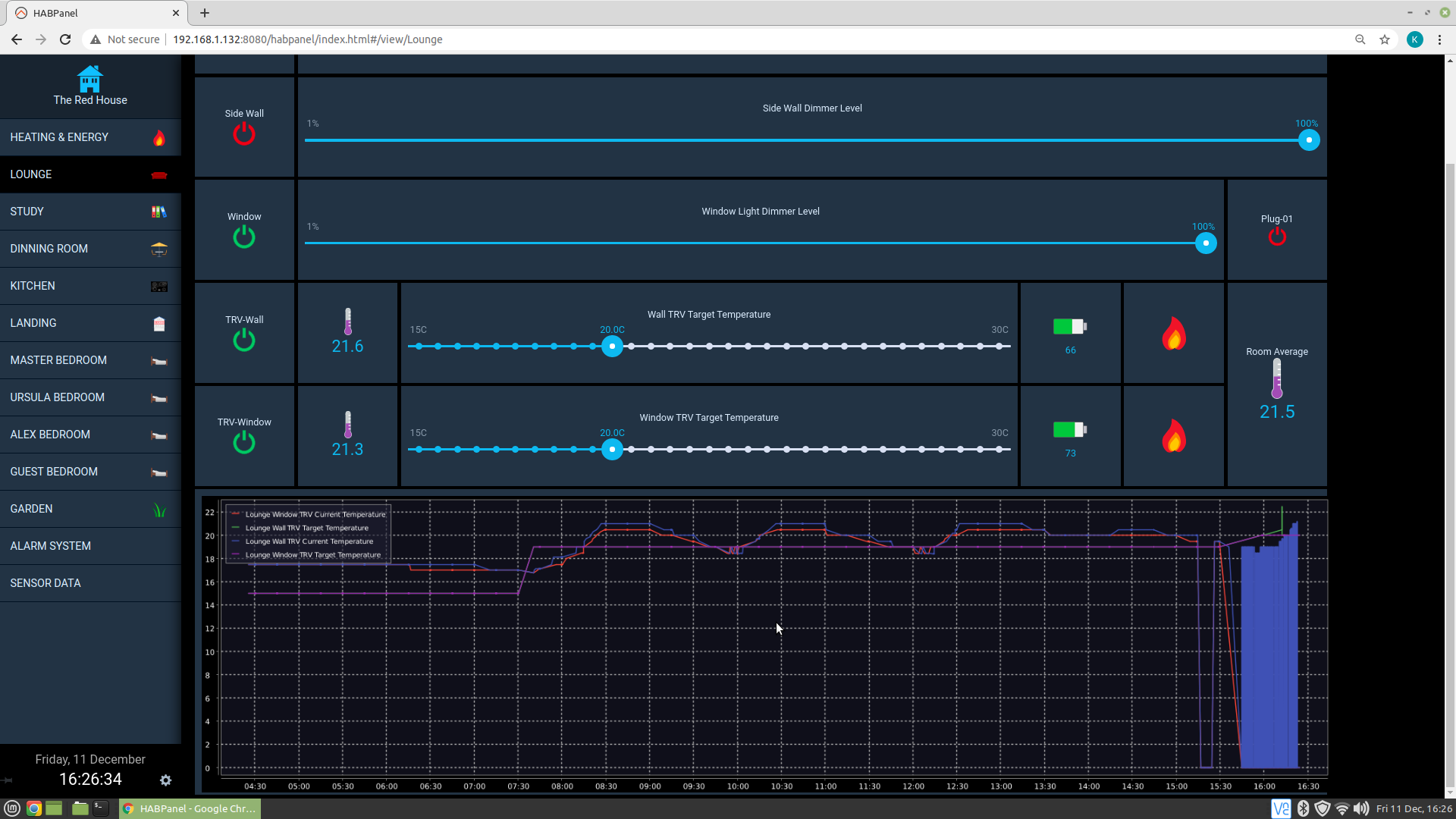Click Room Average thermometer icon
The image size is (1456, 819).
click(x=1276, y=378)
